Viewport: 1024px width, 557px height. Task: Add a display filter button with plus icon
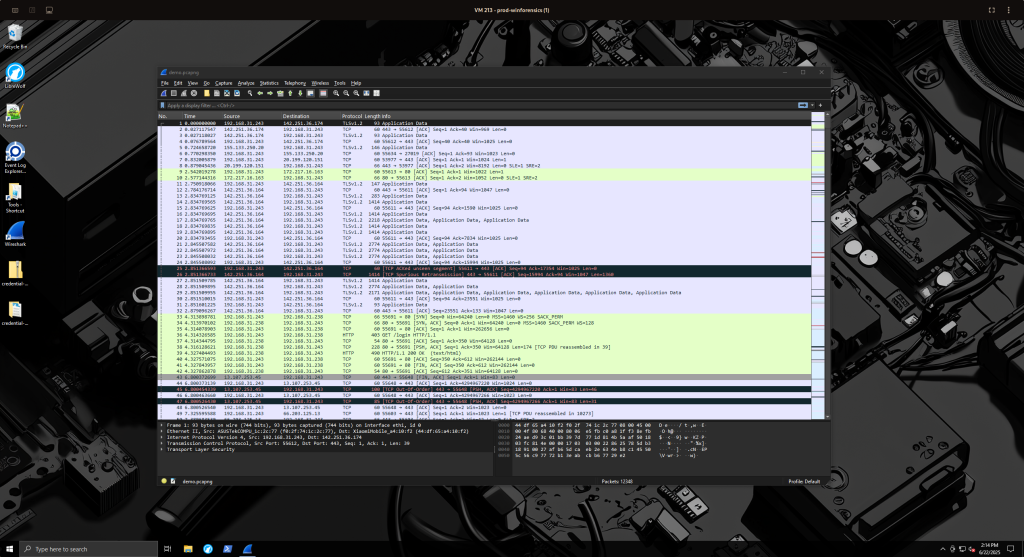click(820, 105)
